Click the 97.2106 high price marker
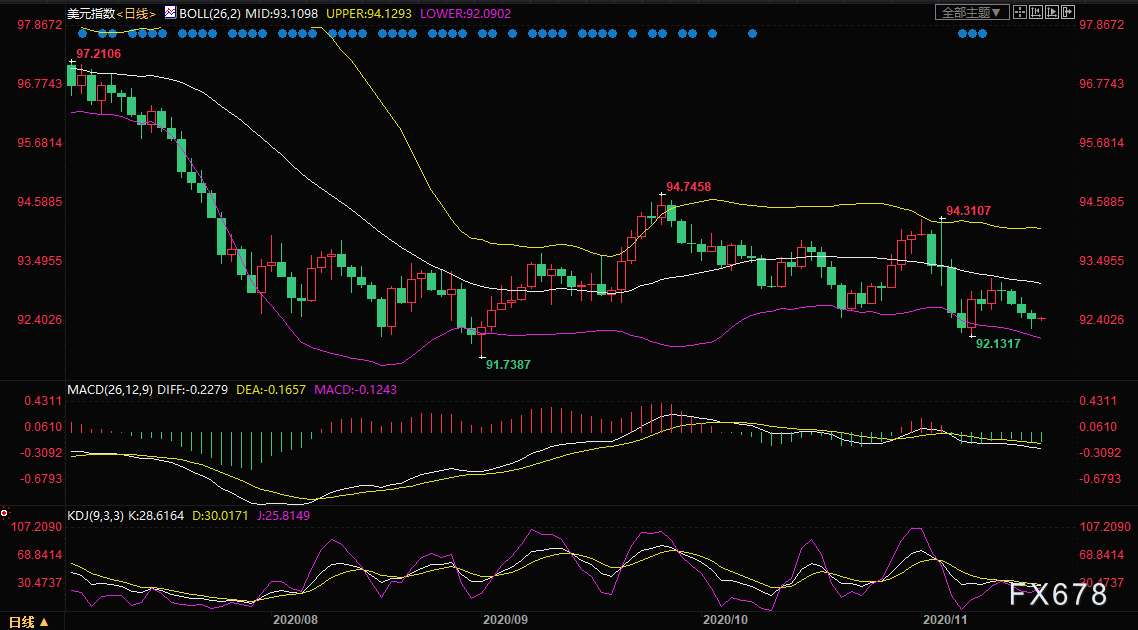 click(98, 53)
